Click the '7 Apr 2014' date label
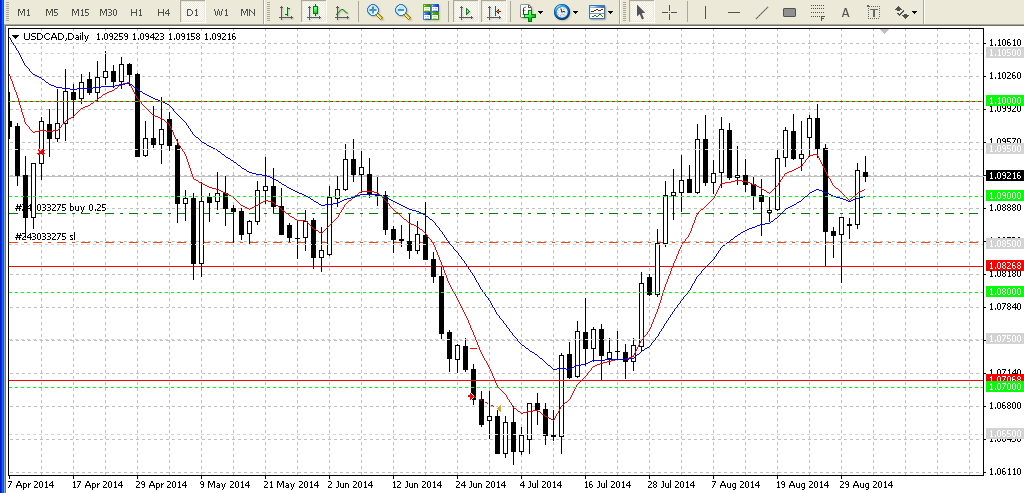 pyautogui.click(x=31, y=485)
